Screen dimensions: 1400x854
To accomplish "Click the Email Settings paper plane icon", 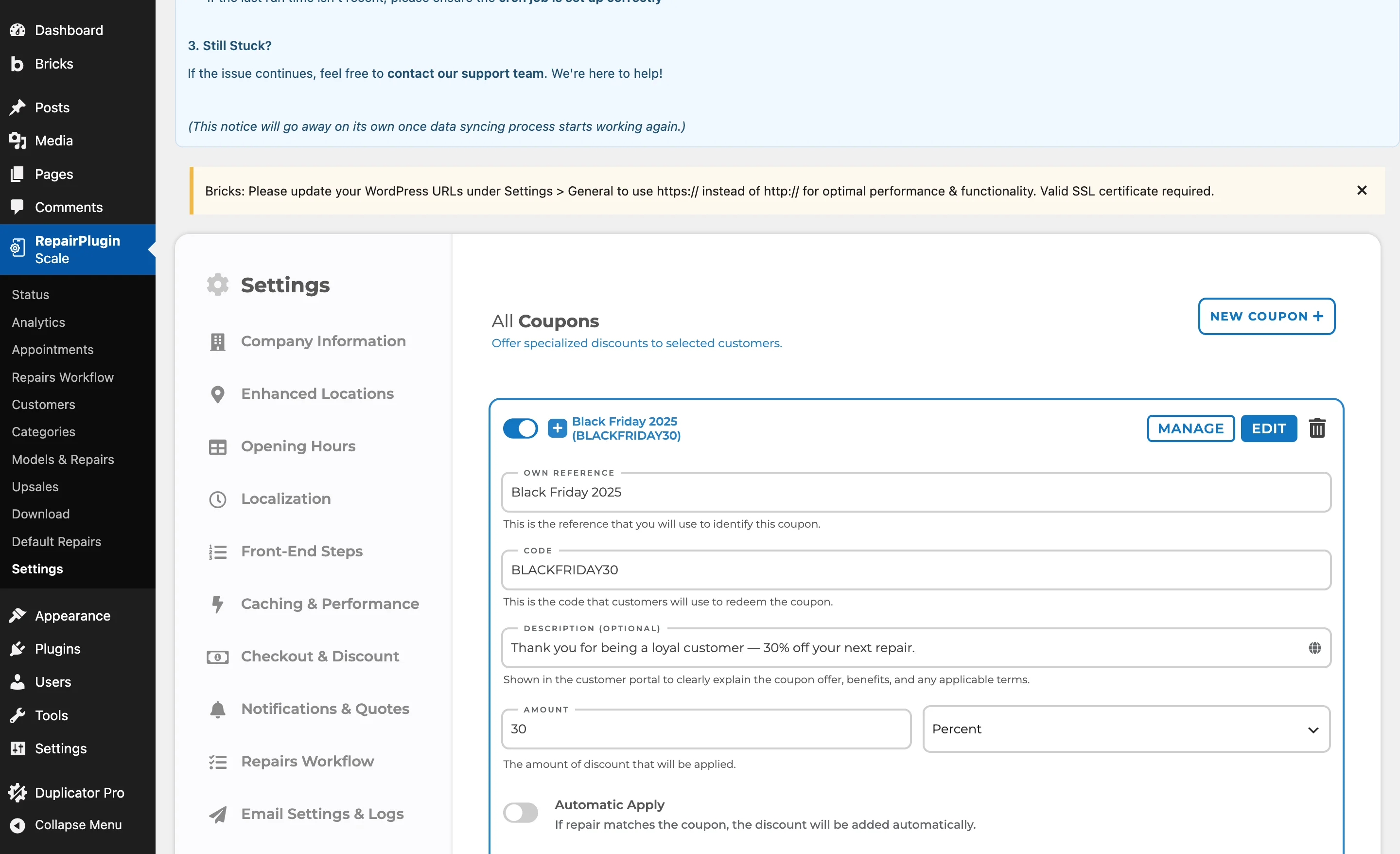I will pos(218,814).
